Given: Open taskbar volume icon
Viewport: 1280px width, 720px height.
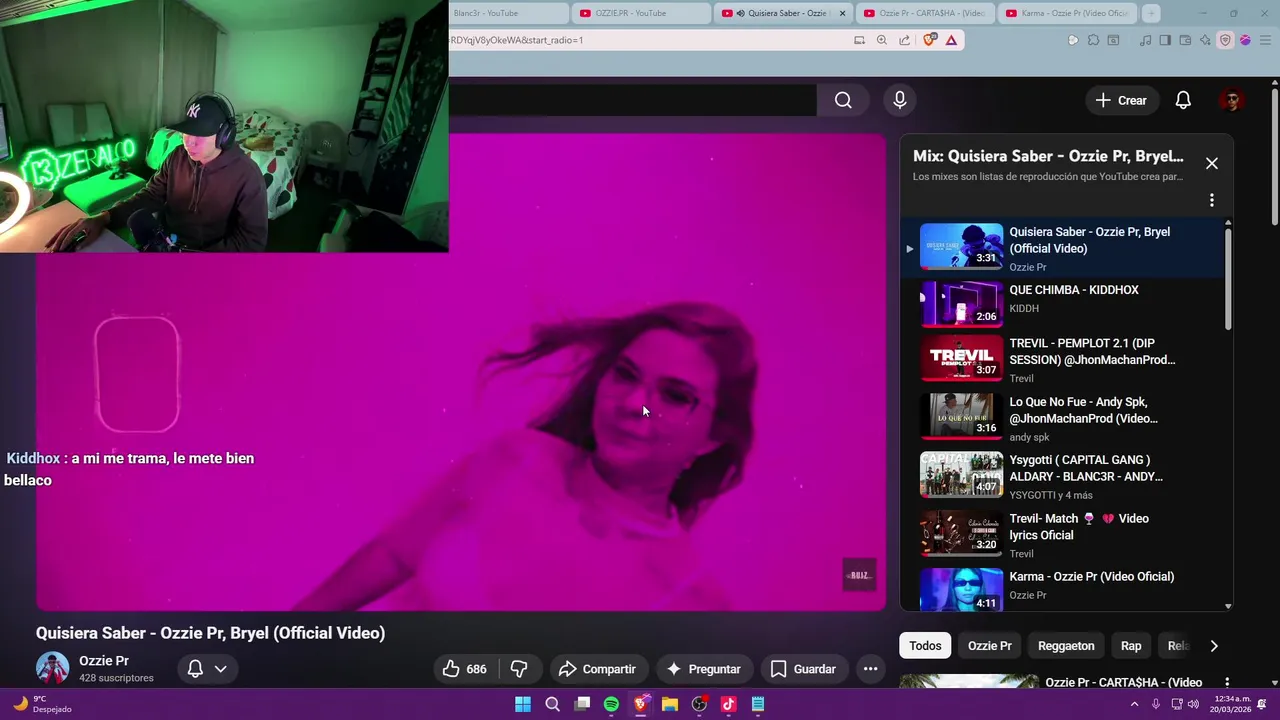Looking at the screenshot, I should 1192,704.
